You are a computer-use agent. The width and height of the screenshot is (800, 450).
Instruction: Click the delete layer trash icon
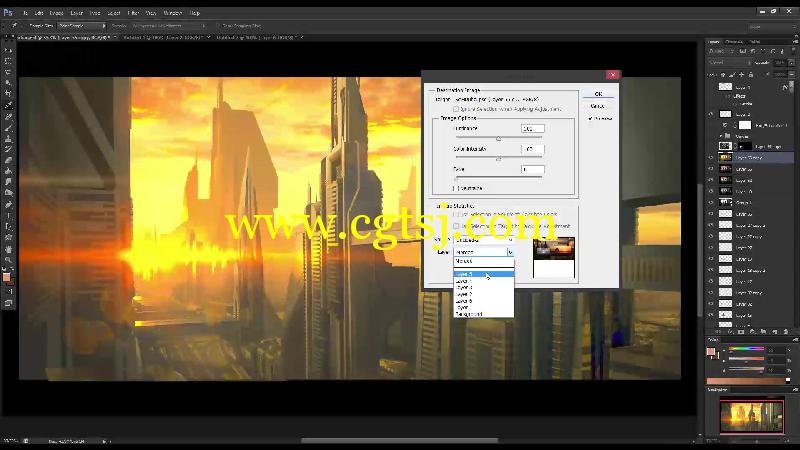(786, 332)
